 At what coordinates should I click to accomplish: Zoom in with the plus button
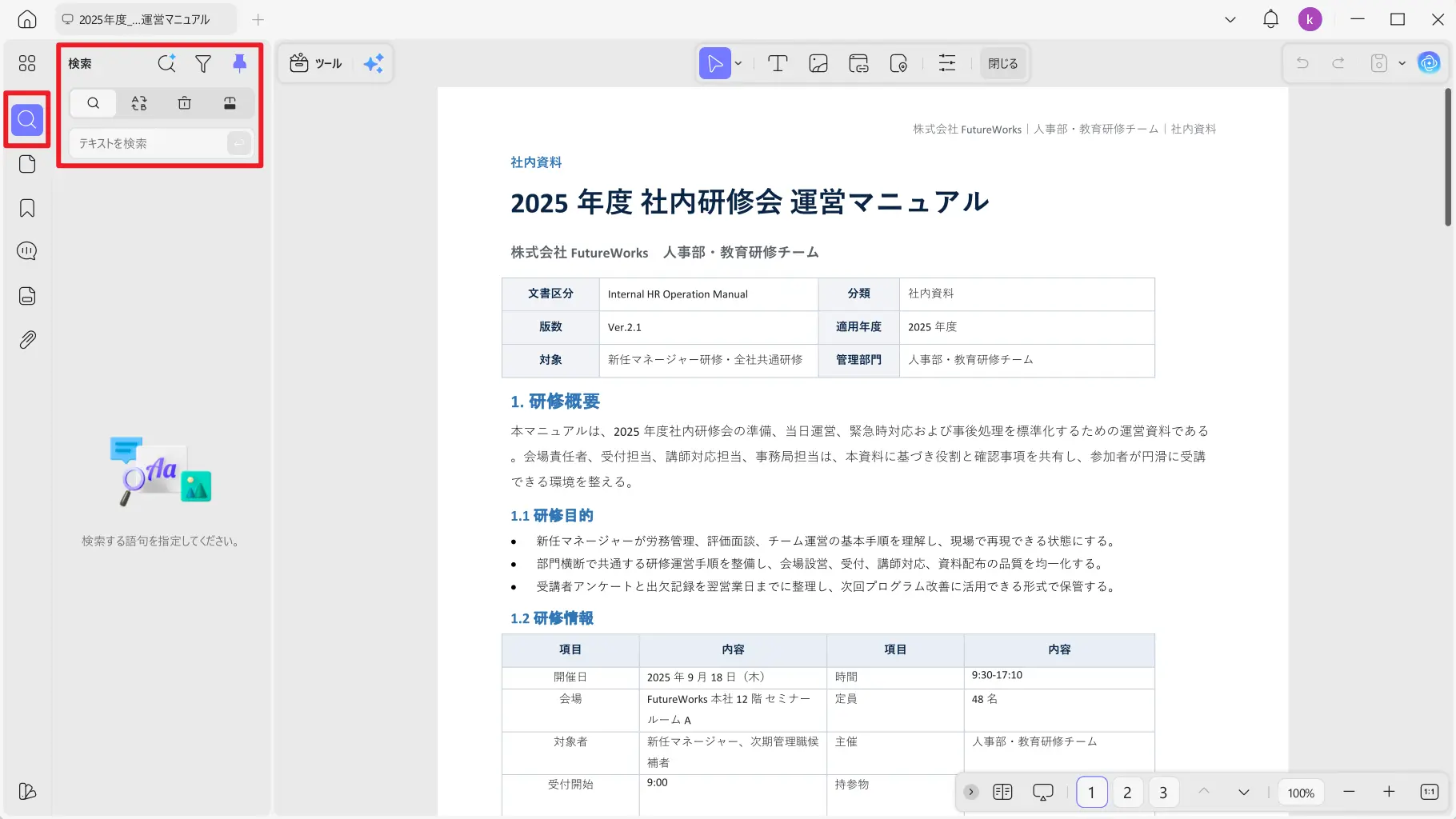1389,792
